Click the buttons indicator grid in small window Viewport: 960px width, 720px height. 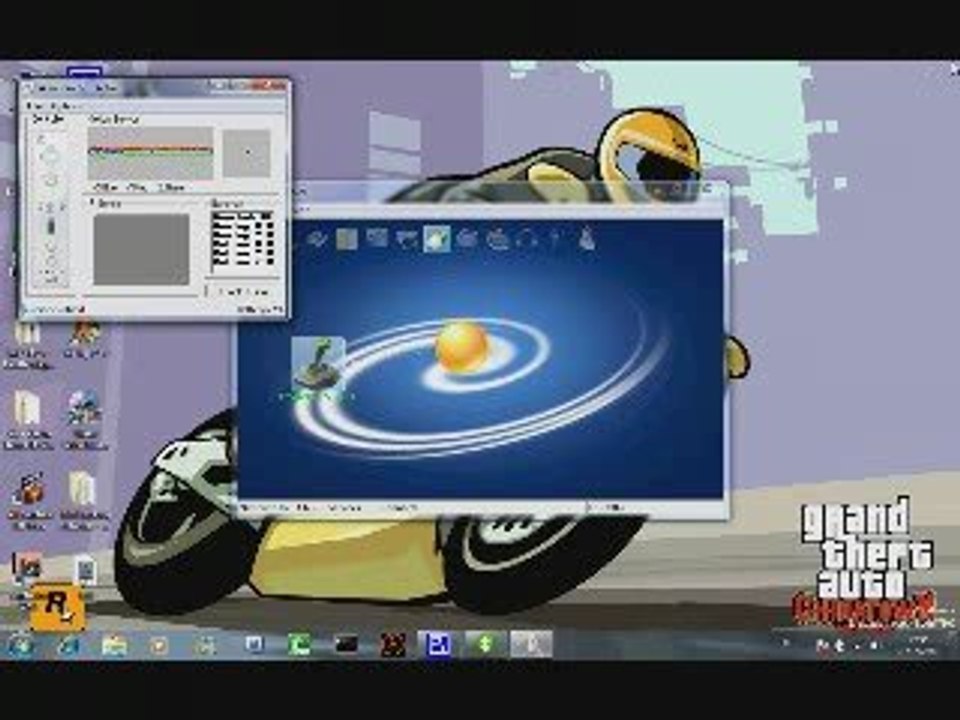click(x=242, y=239)
